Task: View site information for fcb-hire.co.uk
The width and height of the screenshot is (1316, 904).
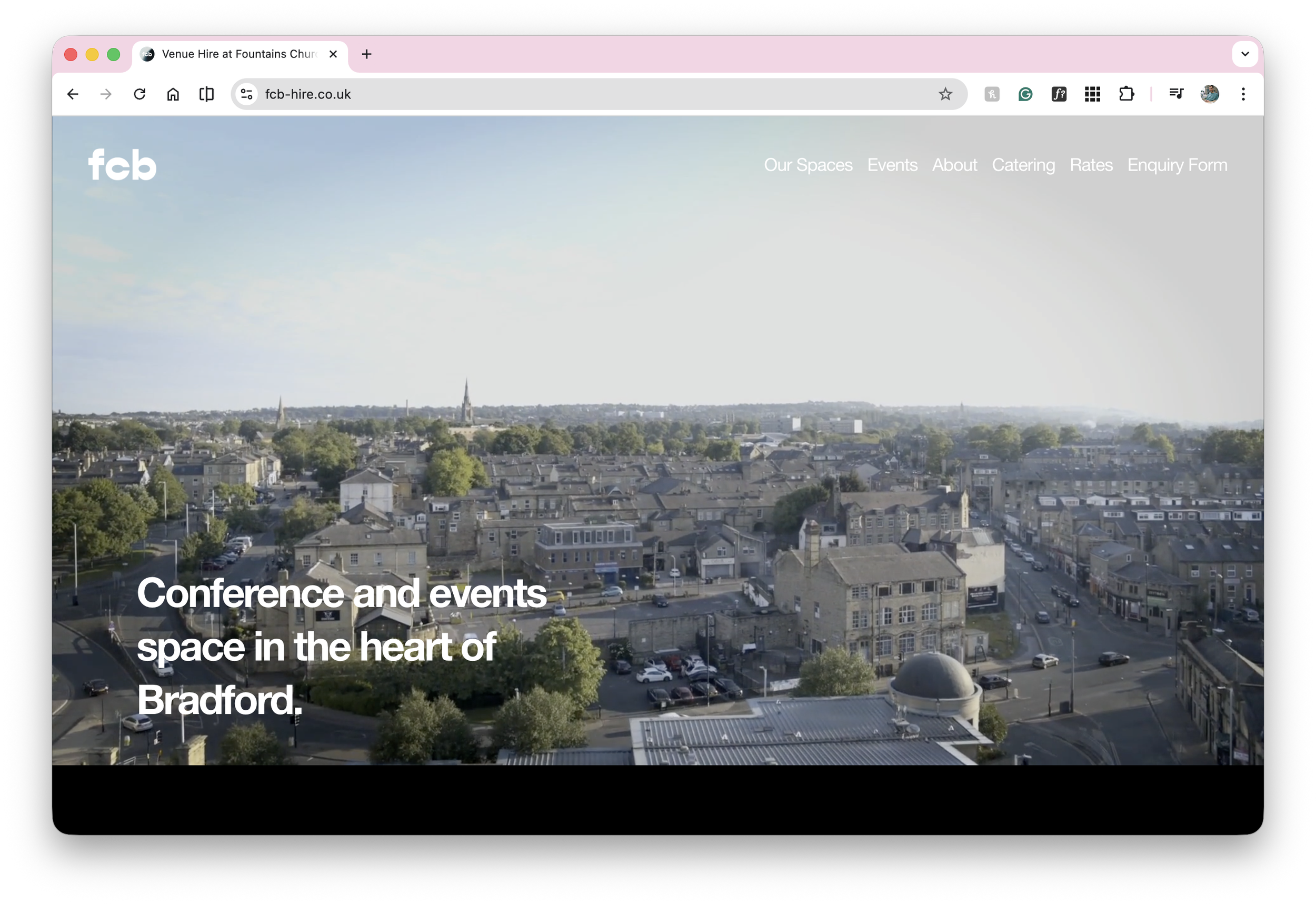Action: (x=246, y=94)
